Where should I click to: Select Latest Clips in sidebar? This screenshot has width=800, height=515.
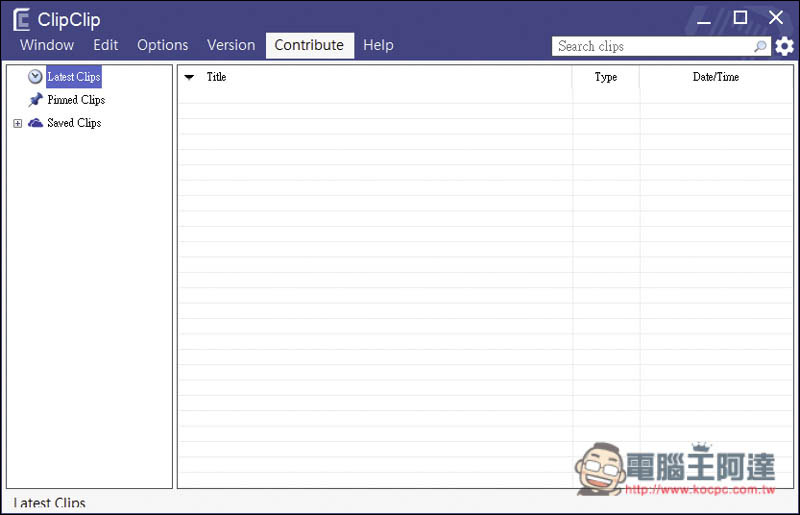click(74, 77)
